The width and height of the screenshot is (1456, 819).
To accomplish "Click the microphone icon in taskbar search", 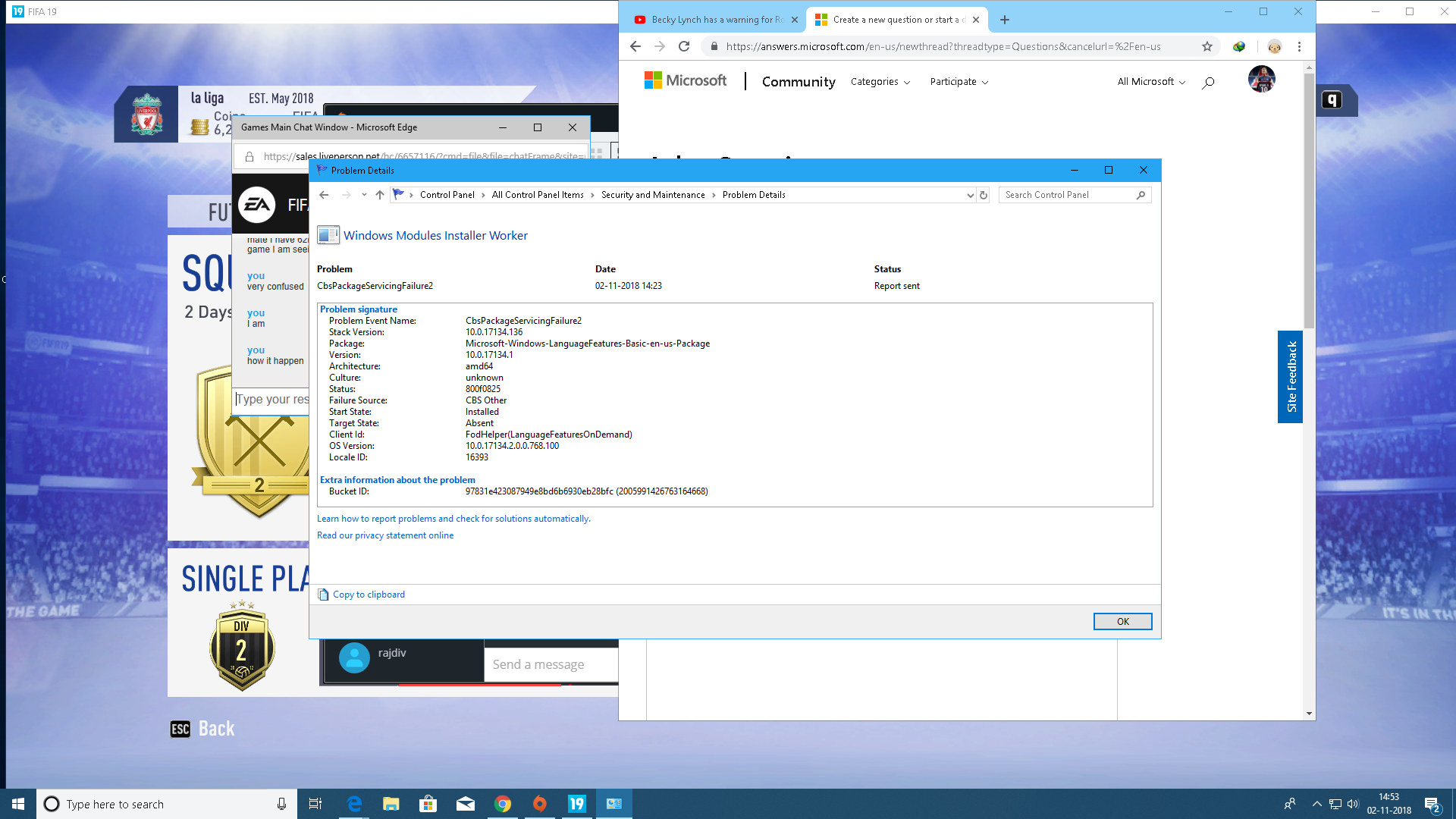I will coord(281,804).
